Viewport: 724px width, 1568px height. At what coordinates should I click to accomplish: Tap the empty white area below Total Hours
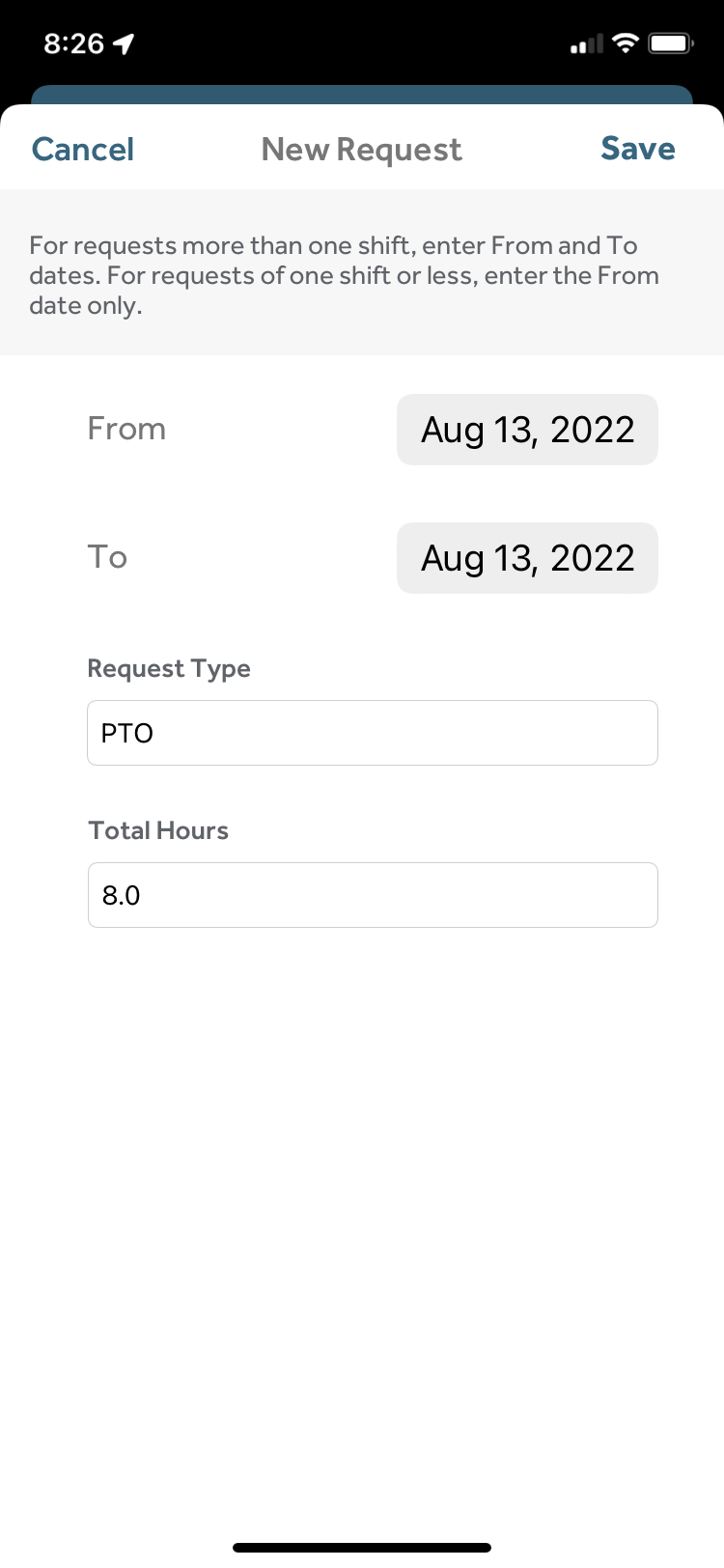point(362,1207)
